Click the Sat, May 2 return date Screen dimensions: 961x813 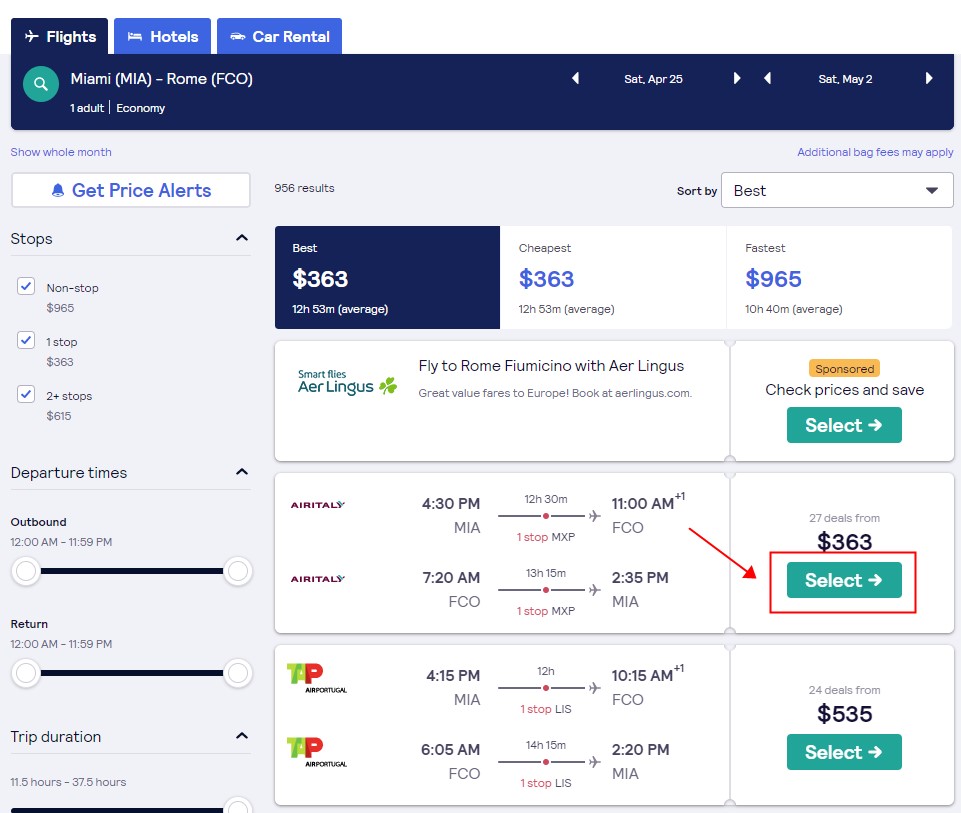click(845, 79)
